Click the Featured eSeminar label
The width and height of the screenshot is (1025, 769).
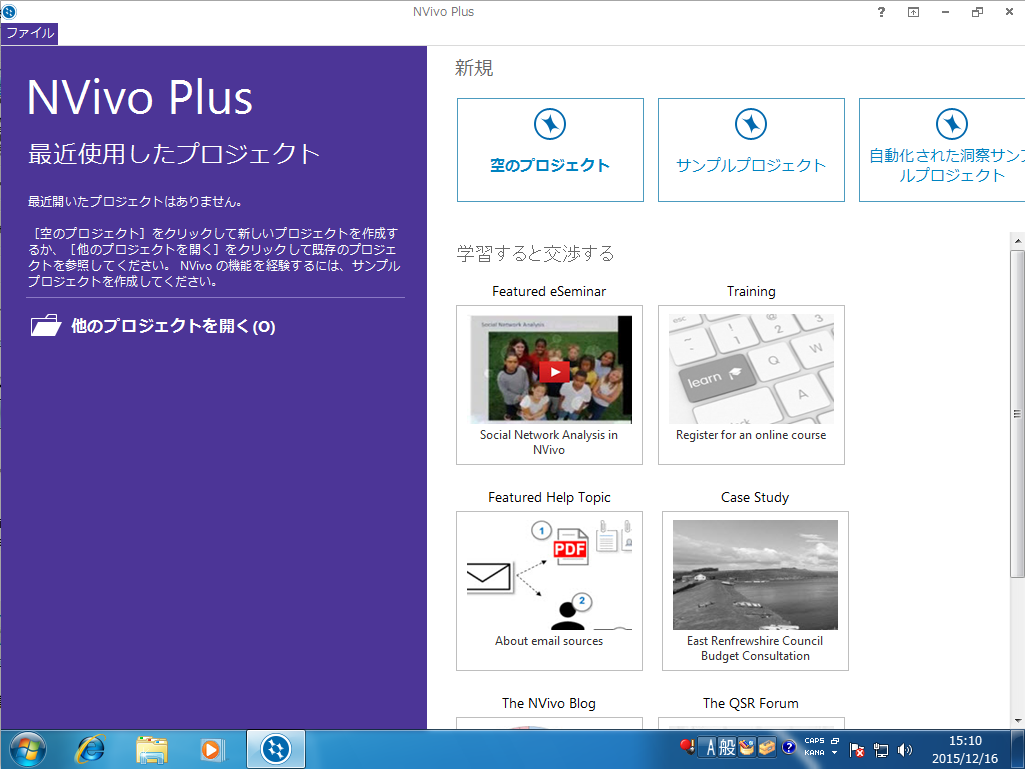pos(549,292)
